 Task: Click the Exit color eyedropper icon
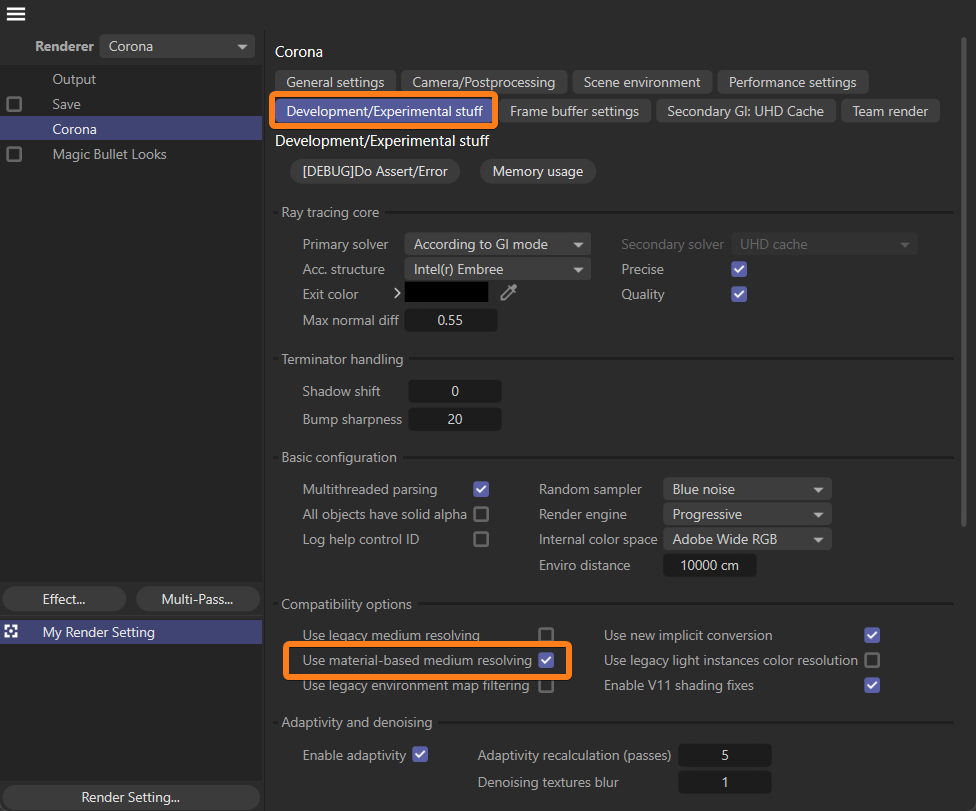point(509,293)
